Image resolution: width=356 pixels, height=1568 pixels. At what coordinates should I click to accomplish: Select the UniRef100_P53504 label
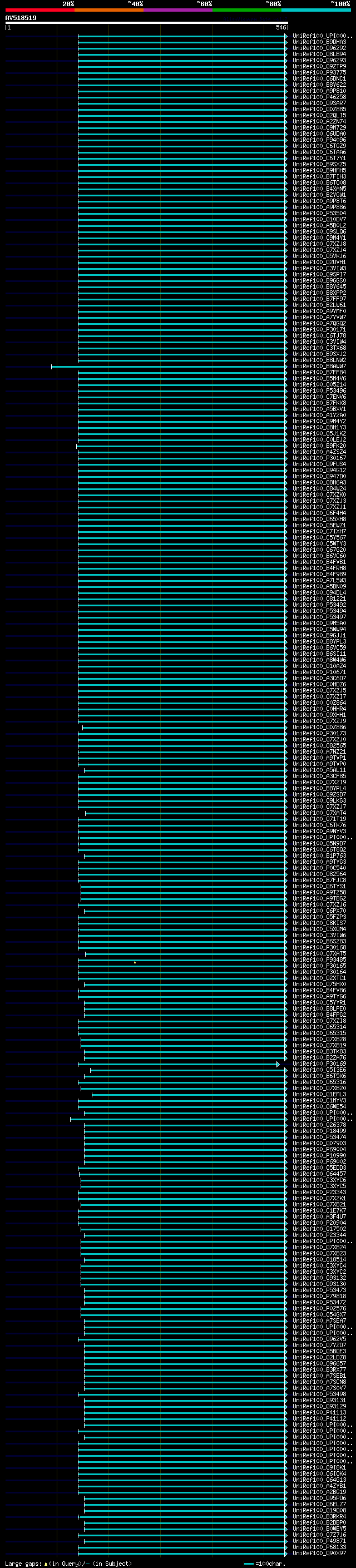pos(319,214)
